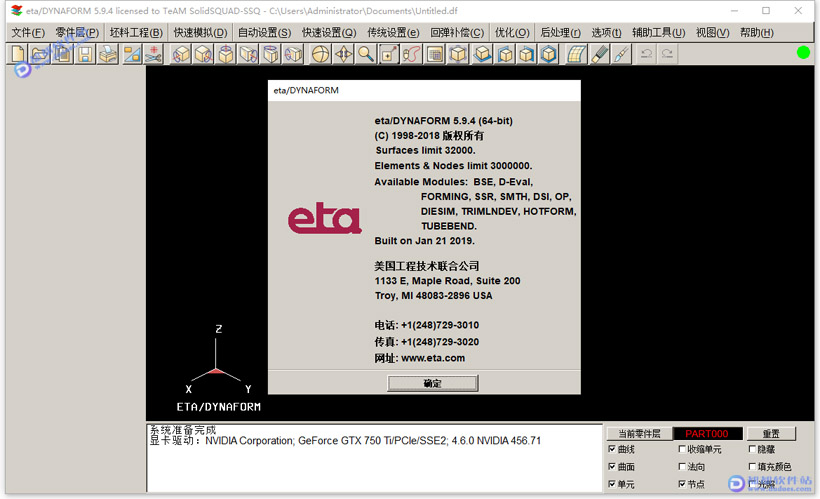820x499 pixels.
Task: Open the 文件(F) menu
Action: click(x=28, y=32)
